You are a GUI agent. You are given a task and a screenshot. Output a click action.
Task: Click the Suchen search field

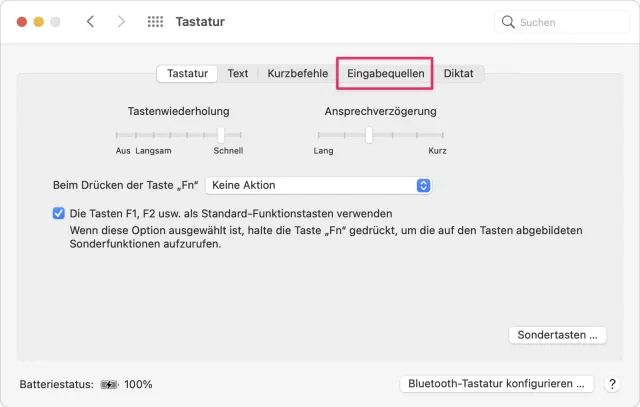pyautogui.click(x=560, y=21)
